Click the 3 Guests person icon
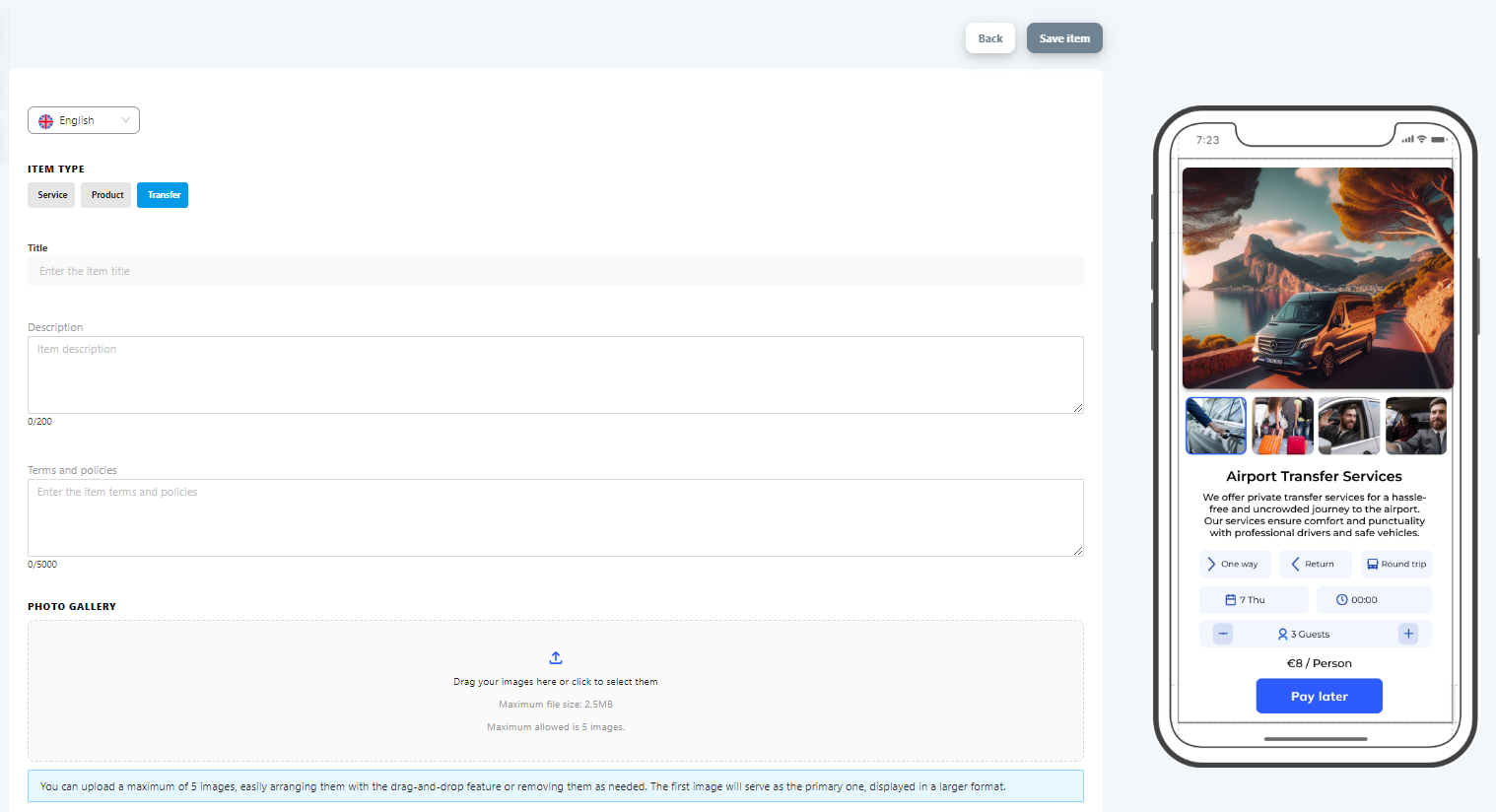This screenshot has height=812, width=1496. pyautogui.click(x=1282, y=635)
